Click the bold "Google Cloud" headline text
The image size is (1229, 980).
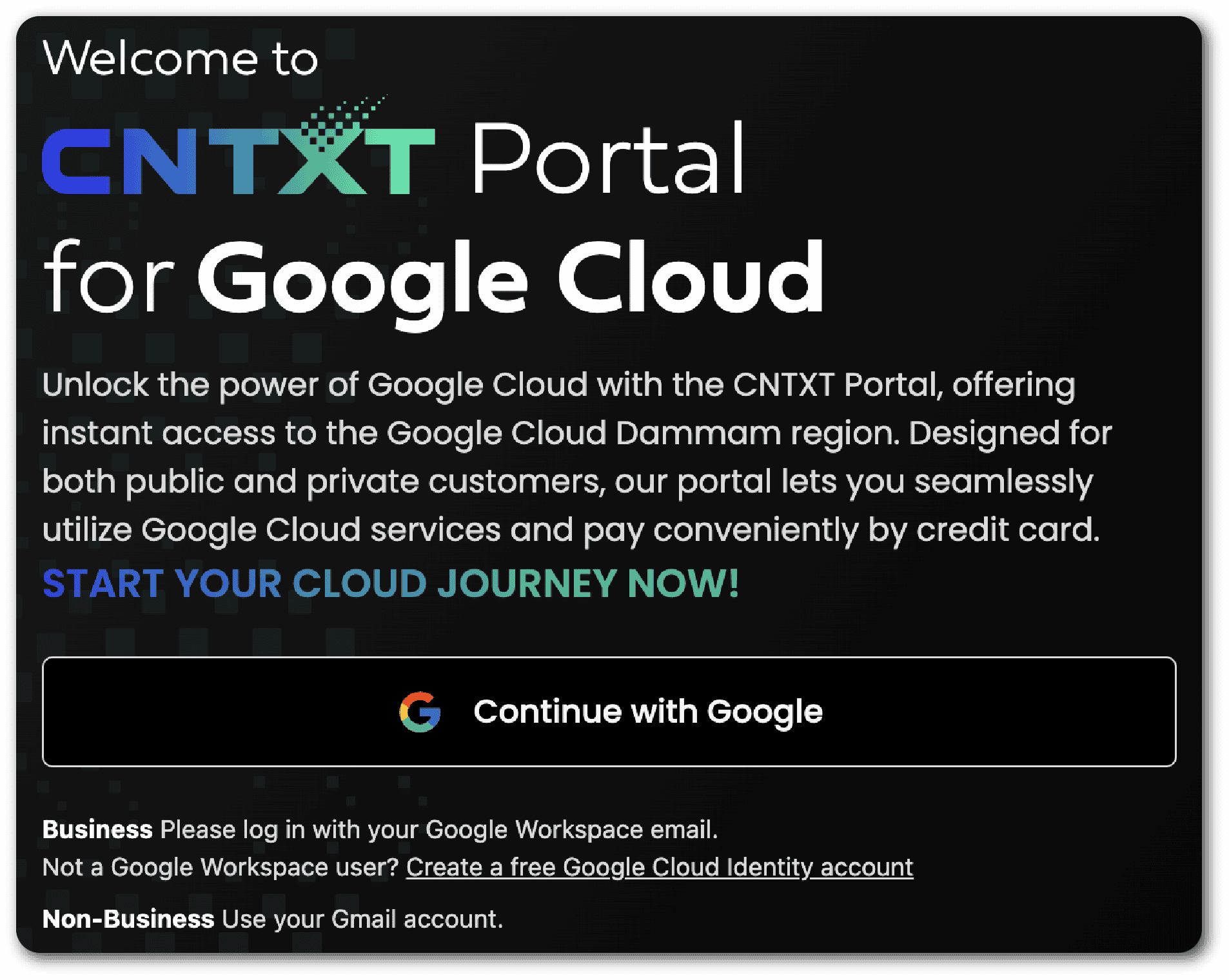pyautogui.click(x=510, y=279)
